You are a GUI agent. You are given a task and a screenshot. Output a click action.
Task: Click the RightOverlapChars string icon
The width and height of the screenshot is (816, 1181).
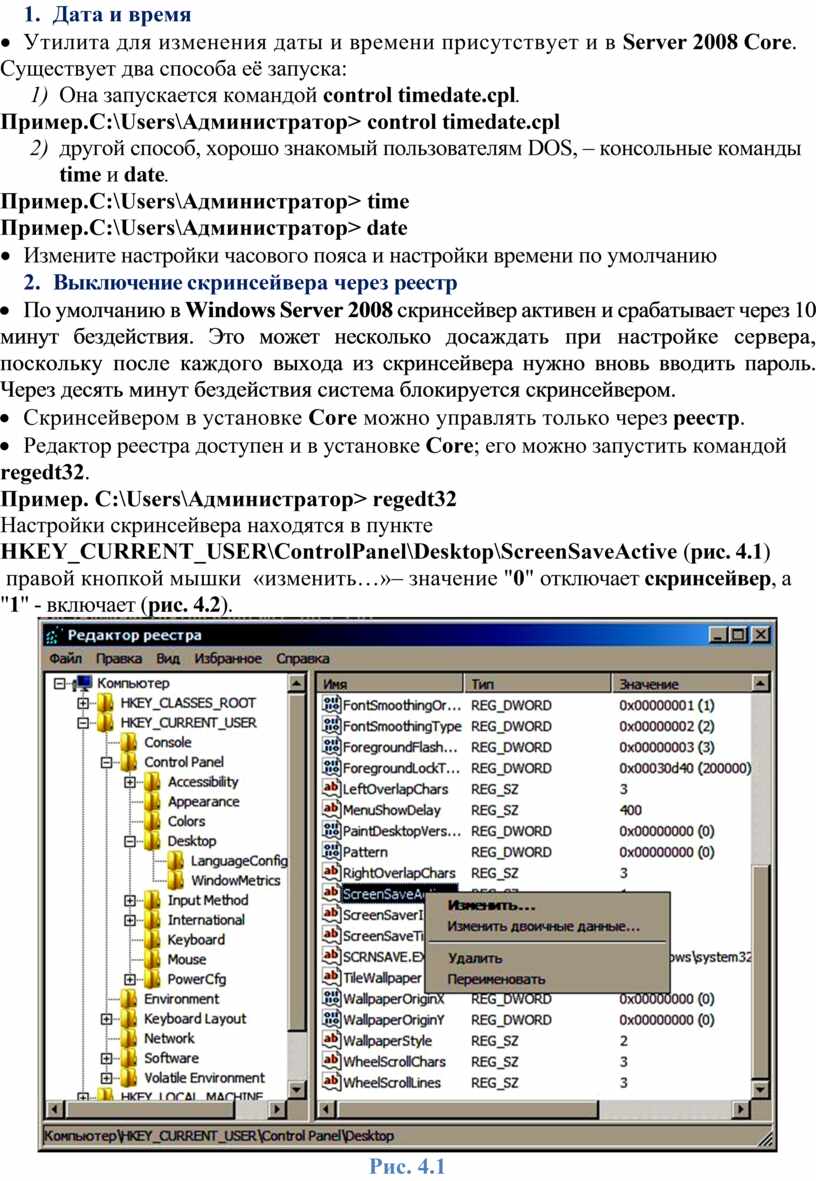(x=331, y=872)
